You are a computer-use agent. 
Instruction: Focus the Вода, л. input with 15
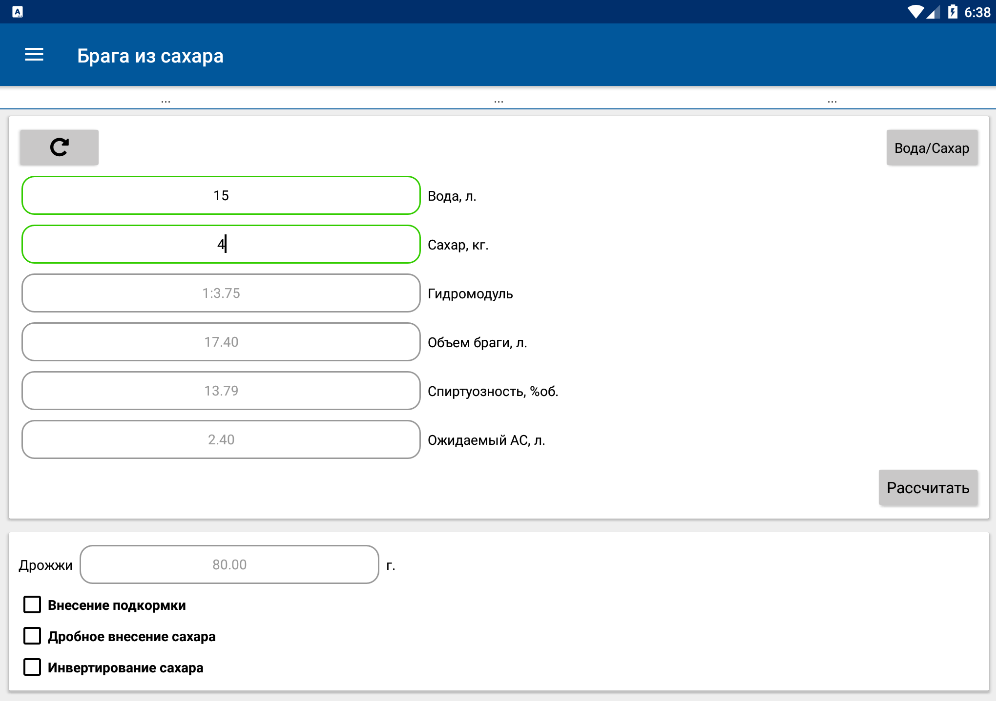click(221, 196)
